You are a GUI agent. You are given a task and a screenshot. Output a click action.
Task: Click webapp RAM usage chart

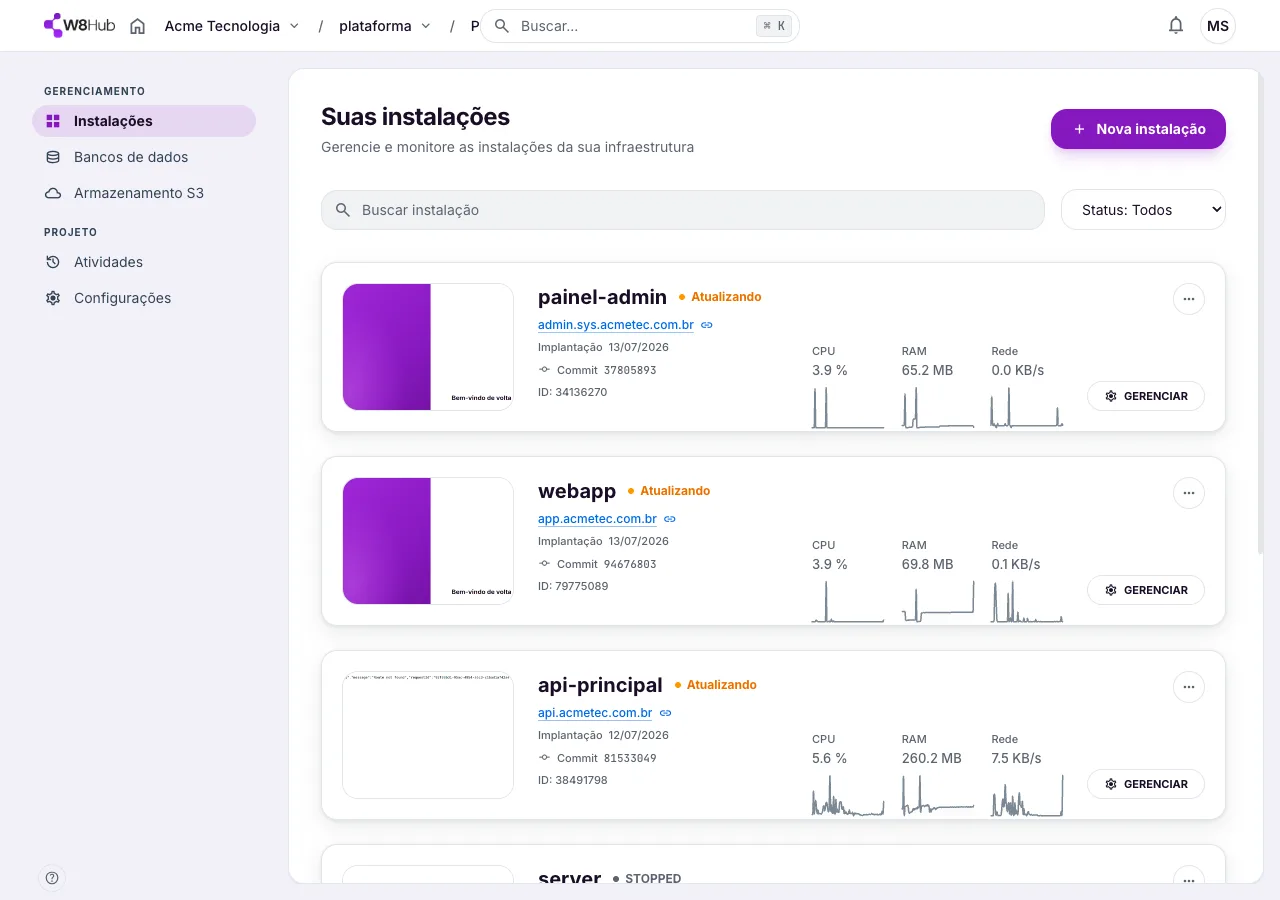click(938, 602)
